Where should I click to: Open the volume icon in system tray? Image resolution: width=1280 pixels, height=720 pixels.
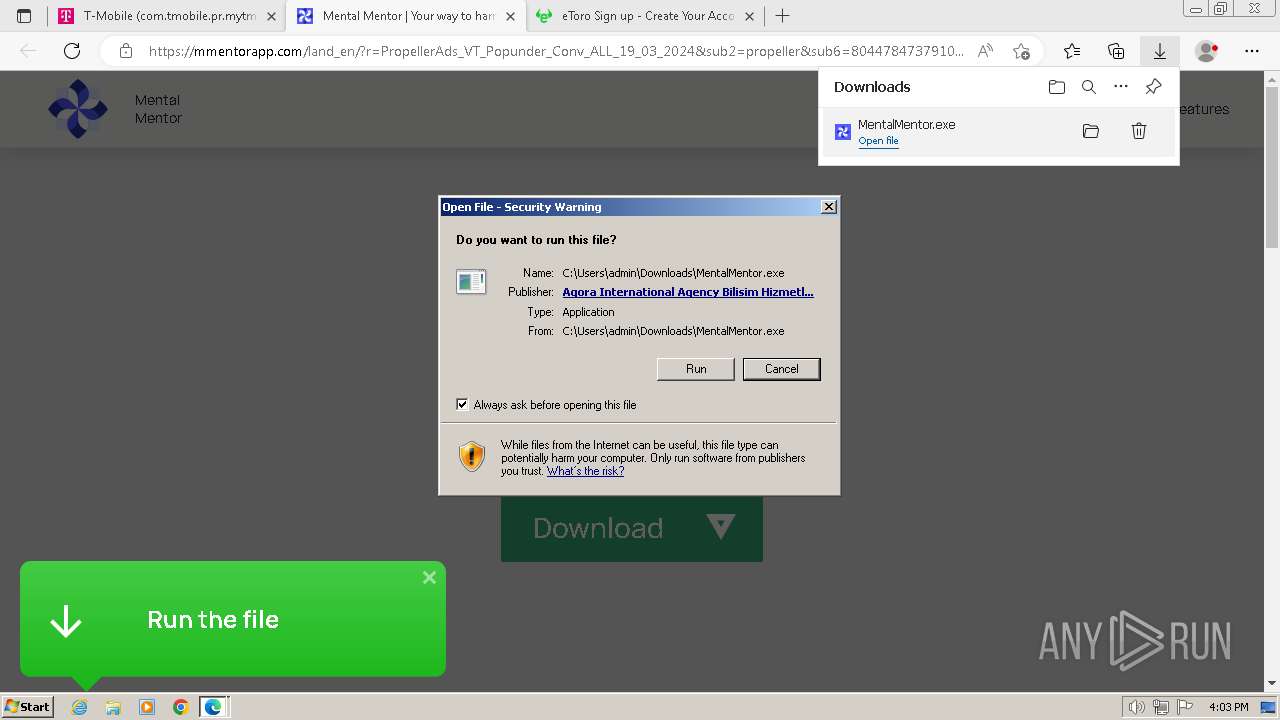click(1136, 707)
